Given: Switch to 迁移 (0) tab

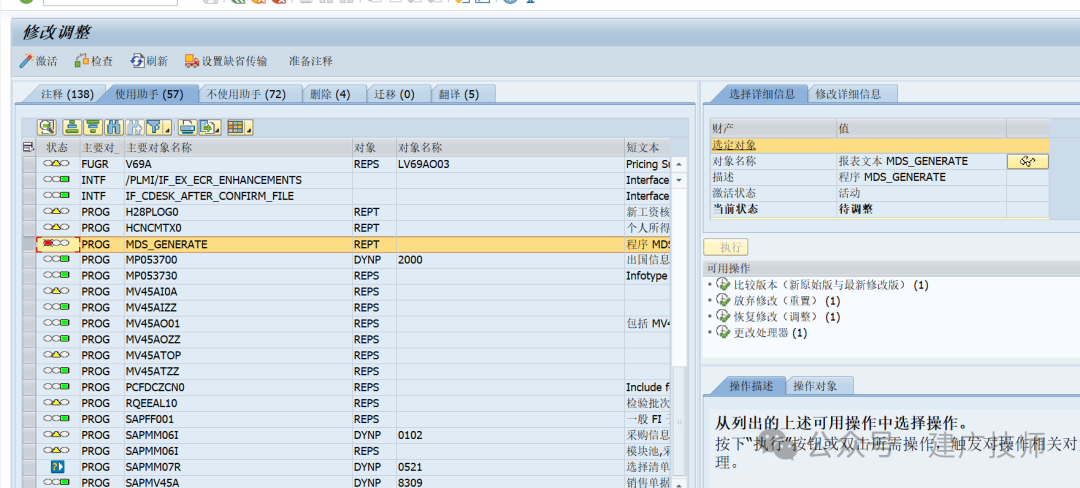Looking at the screenshot, I should pyautogui.click(x=395, y=94).
